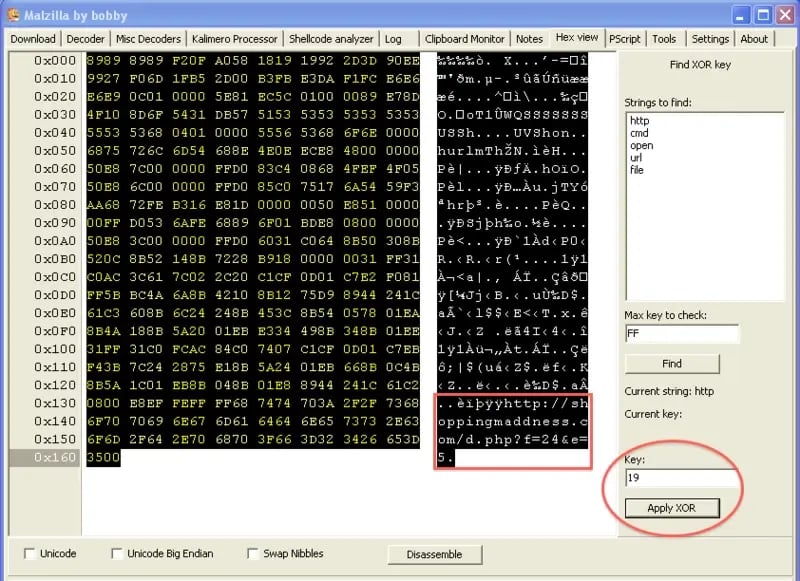800x581 pixels.
Task: Enable the plain Unicode checkbox
Action: 30,554
